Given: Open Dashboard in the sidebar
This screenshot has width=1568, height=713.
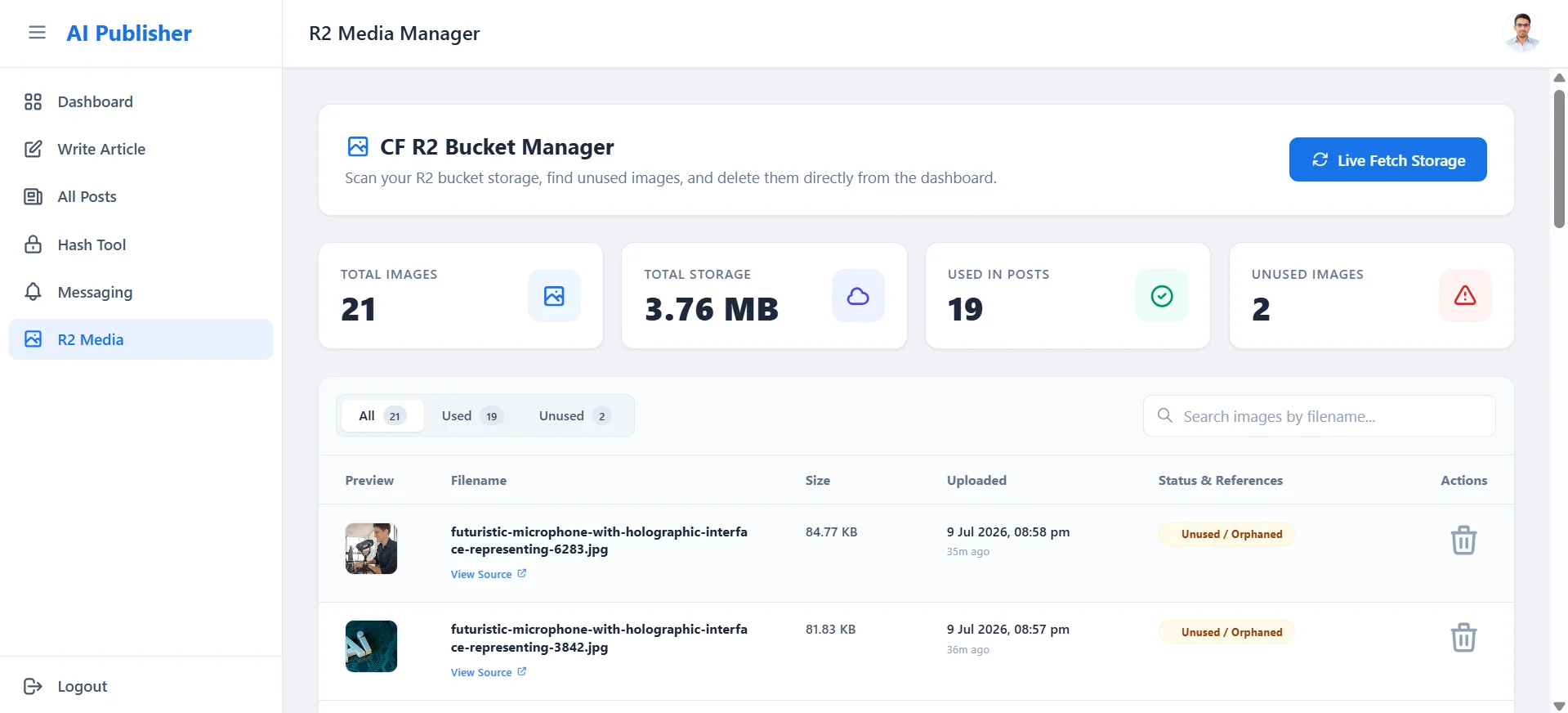Looking at the screenshot, I should click(x=141, y=101).
